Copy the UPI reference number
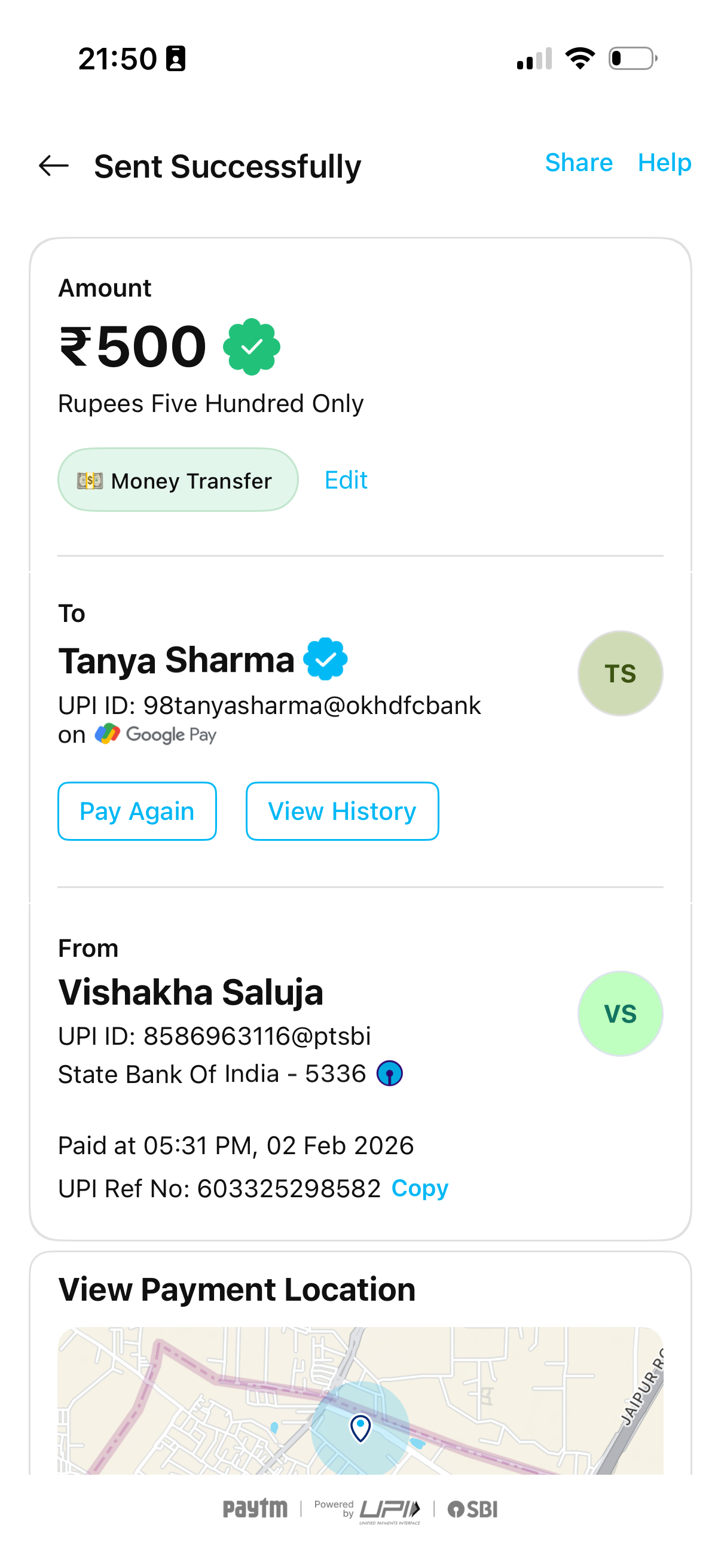The width and height of the screenshot is (721, 1568). point(419,1188)
